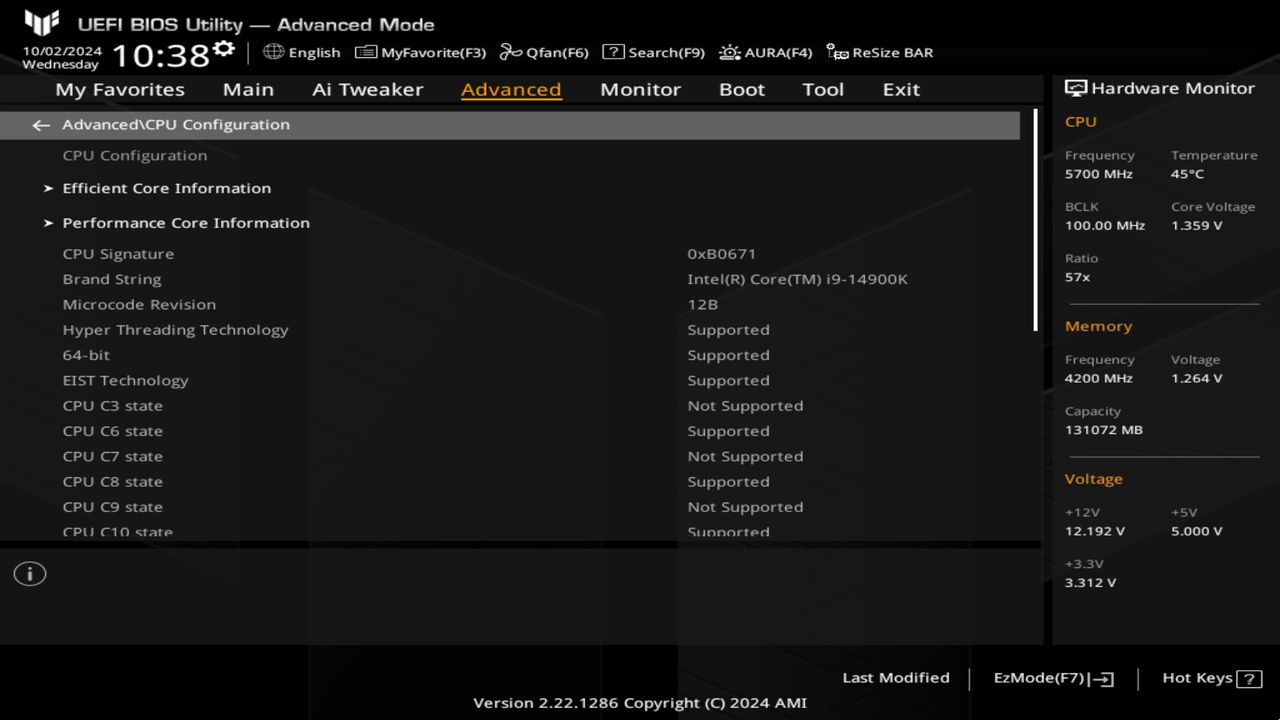Click the 10/02/2024 Wednesday date
The height and width of the screenshot is (720, 1280).
coord(62,58)
